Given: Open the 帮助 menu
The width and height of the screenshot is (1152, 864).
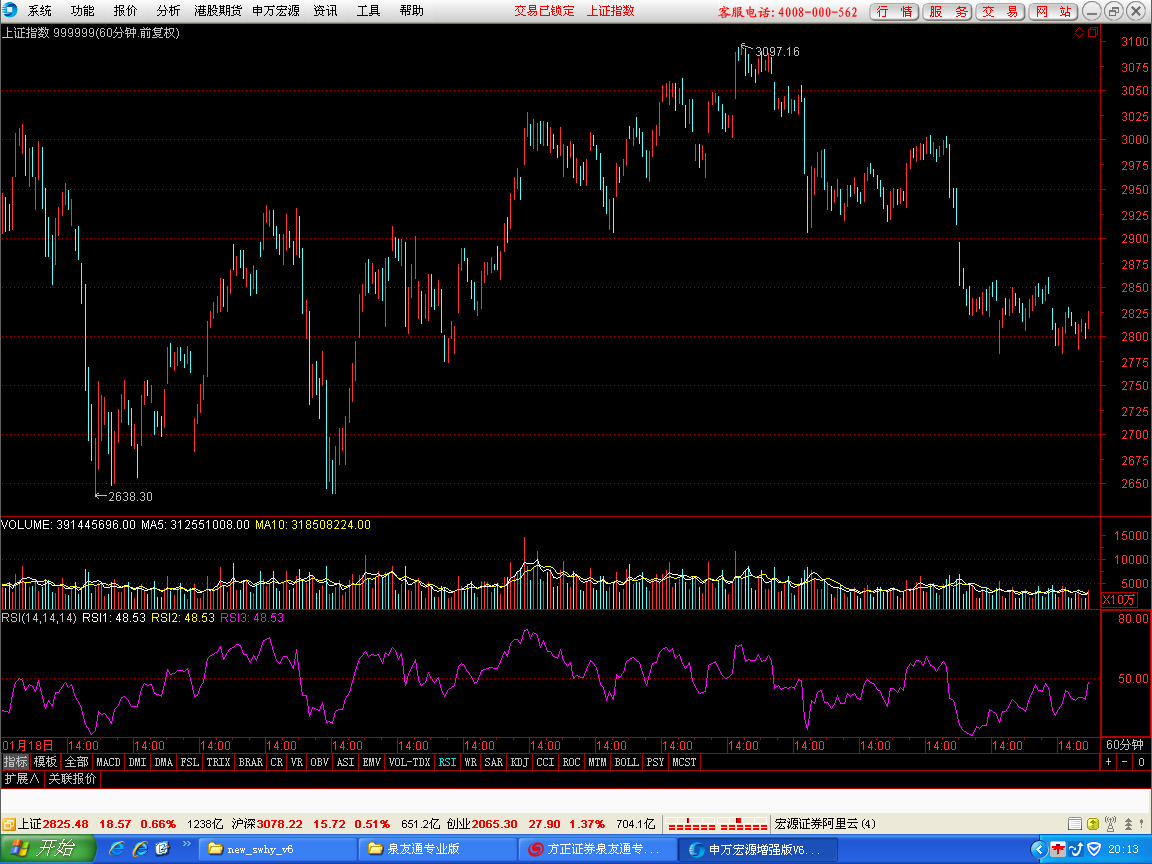Looking at the screenshot, I should coord(411,11).
